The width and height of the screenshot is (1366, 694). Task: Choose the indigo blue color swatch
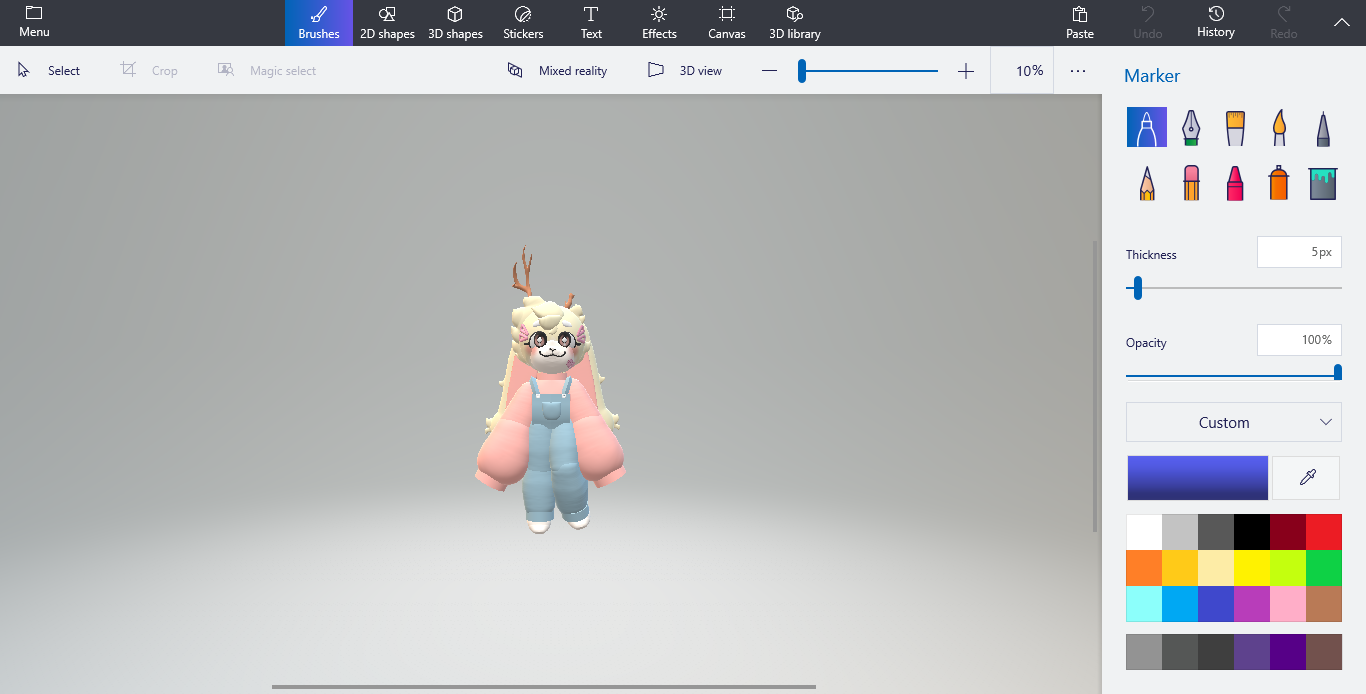[x=1216, y=604]
